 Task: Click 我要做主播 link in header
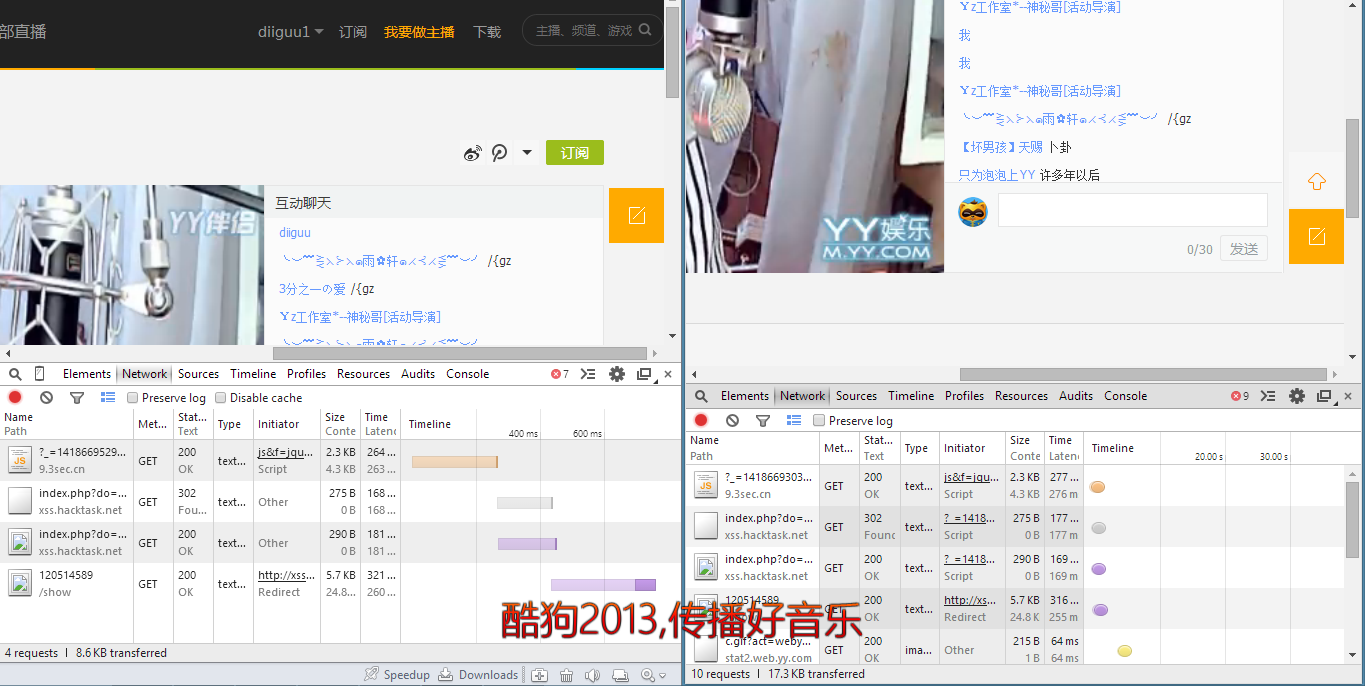pos(419,32)
